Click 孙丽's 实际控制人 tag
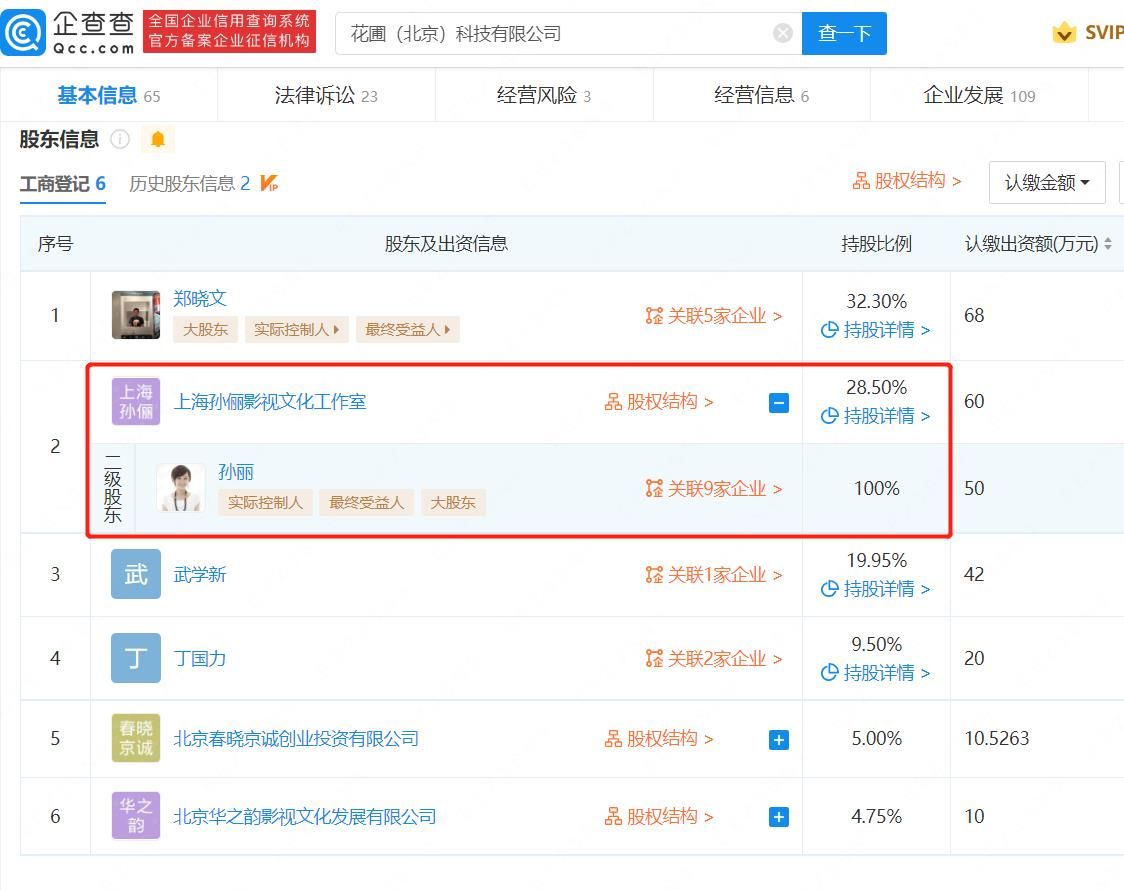 (x=265, y=502)
